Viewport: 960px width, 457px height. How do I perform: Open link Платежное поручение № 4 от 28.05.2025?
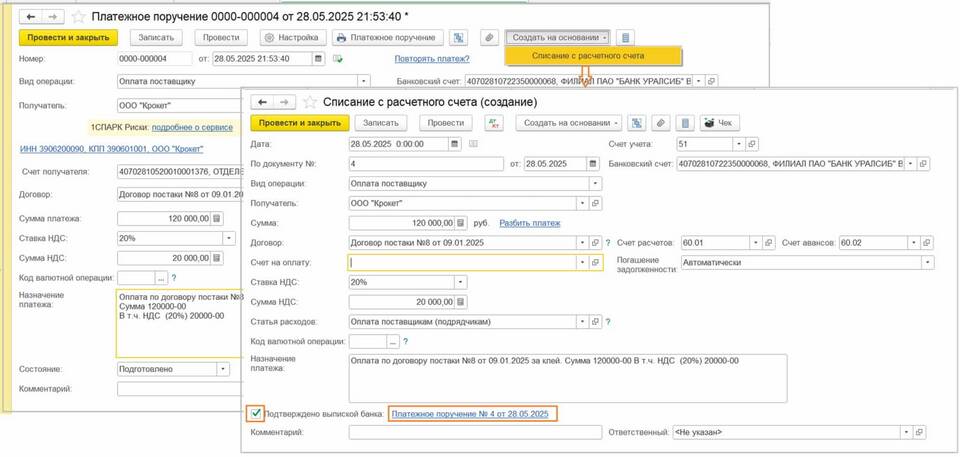470,413
